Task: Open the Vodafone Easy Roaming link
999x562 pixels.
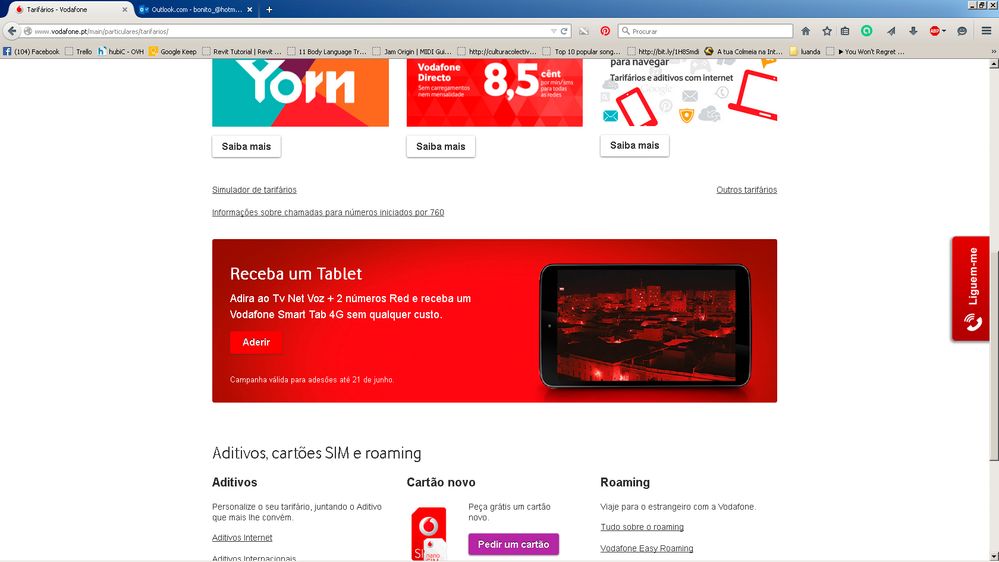Action: click(647, 548)
